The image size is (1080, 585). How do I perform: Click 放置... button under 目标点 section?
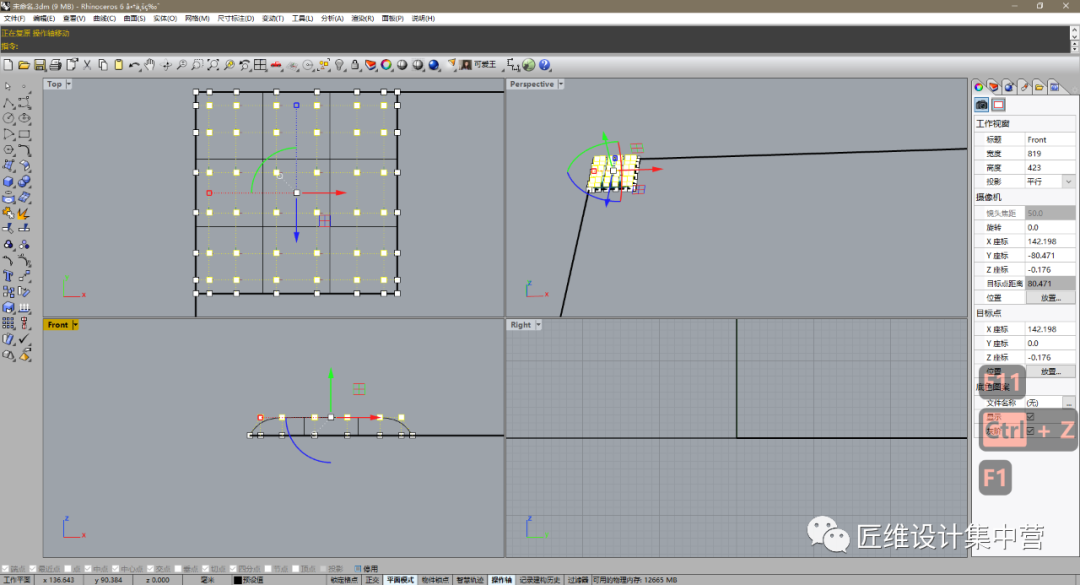(x=1050, y=371)
